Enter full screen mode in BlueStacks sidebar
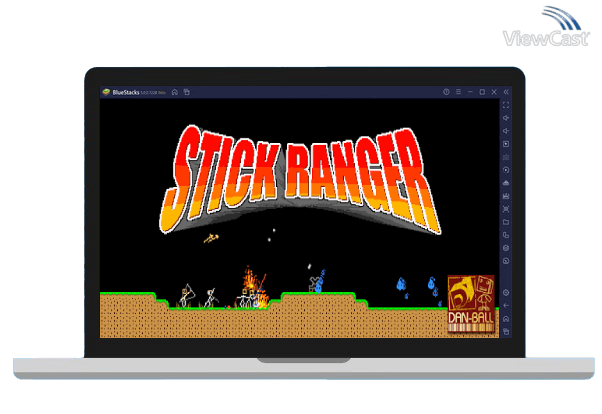Screen dimensions: 602x414 click(x=506, y=105)
